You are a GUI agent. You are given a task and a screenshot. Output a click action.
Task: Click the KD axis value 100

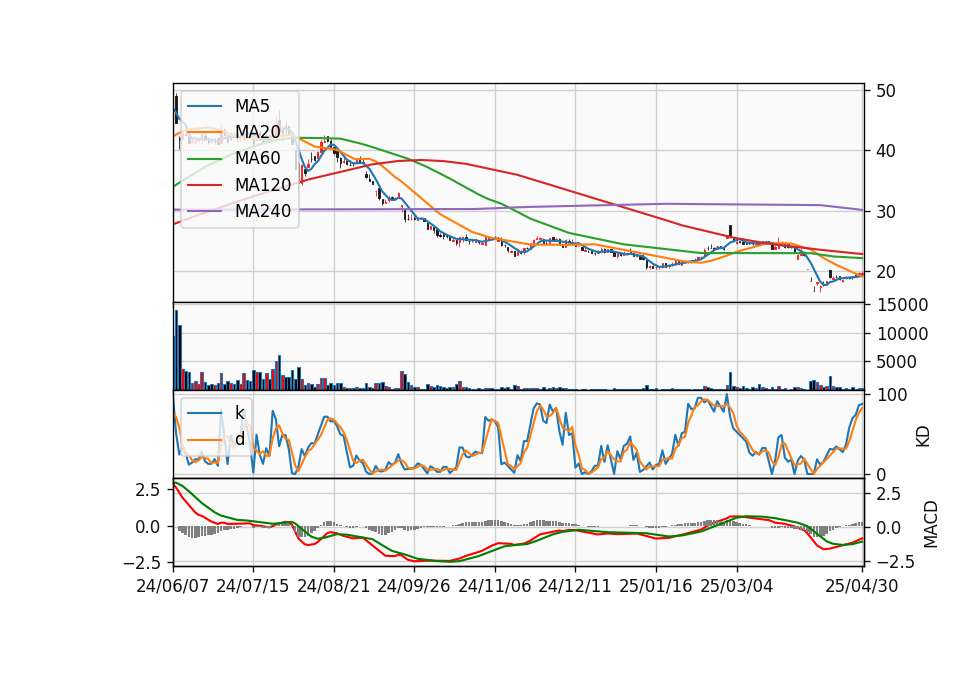pyautogui.click(x=892, y=395)
